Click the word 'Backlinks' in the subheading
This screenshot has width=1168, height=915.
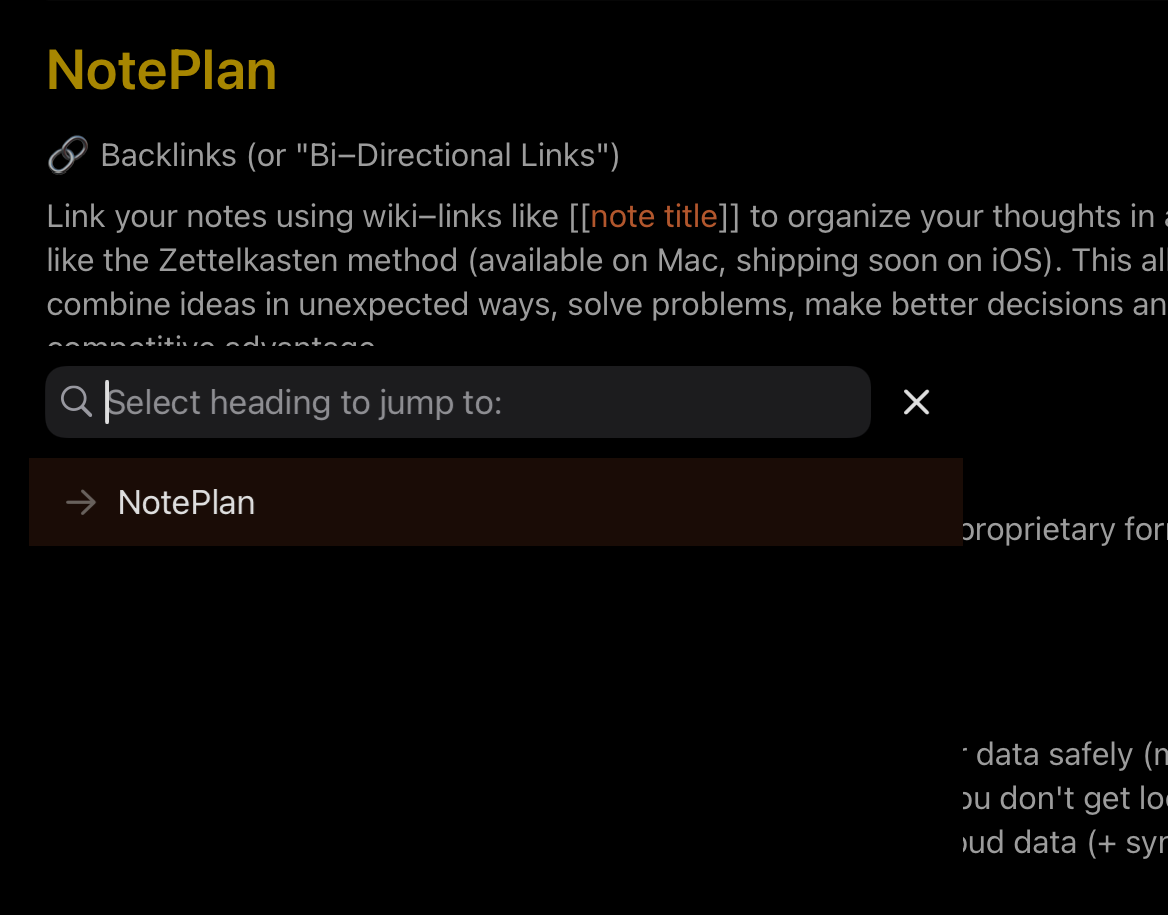(x=168, y=155)
